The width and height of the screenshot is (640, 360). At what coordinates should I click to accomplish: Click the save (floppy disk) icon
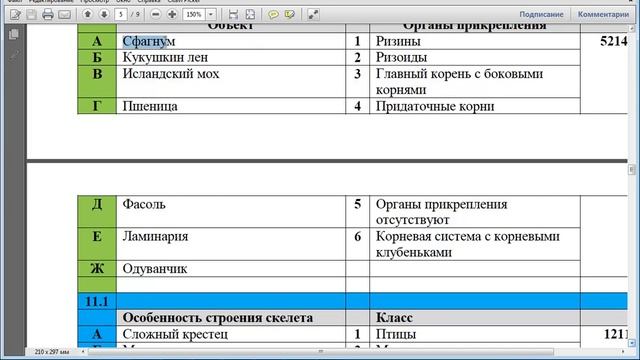(x=31, y=15)
